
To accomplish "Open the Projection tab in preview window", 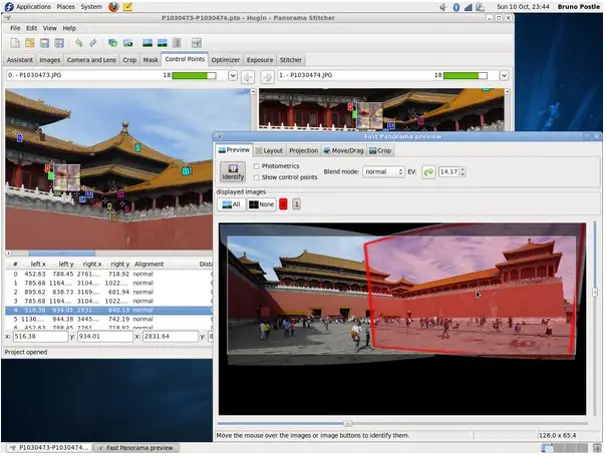I will coord(304,151).
